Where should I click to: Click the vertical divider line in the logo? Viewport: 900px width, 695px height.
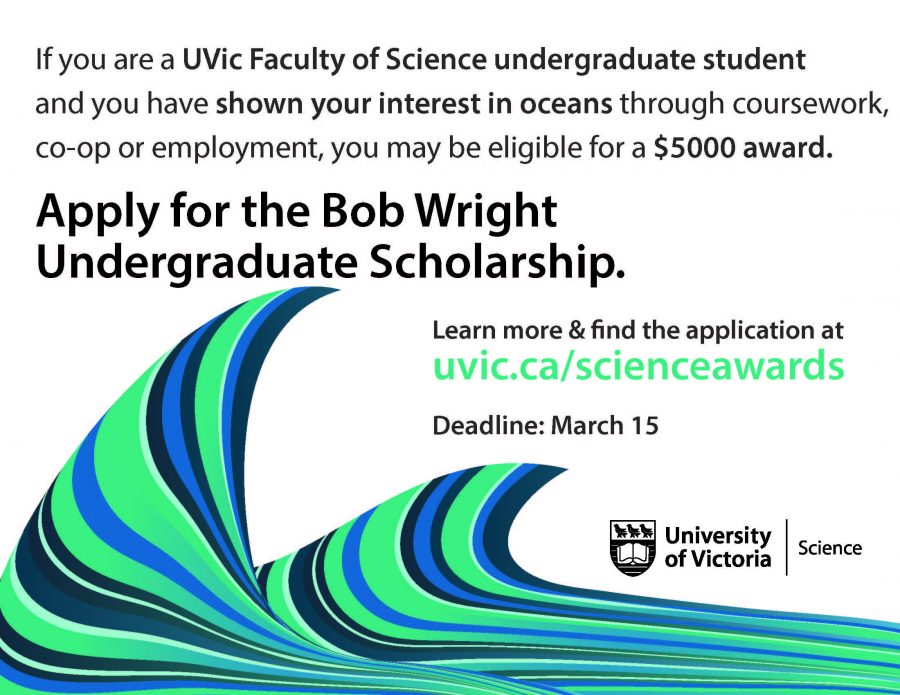click(786, 547)
